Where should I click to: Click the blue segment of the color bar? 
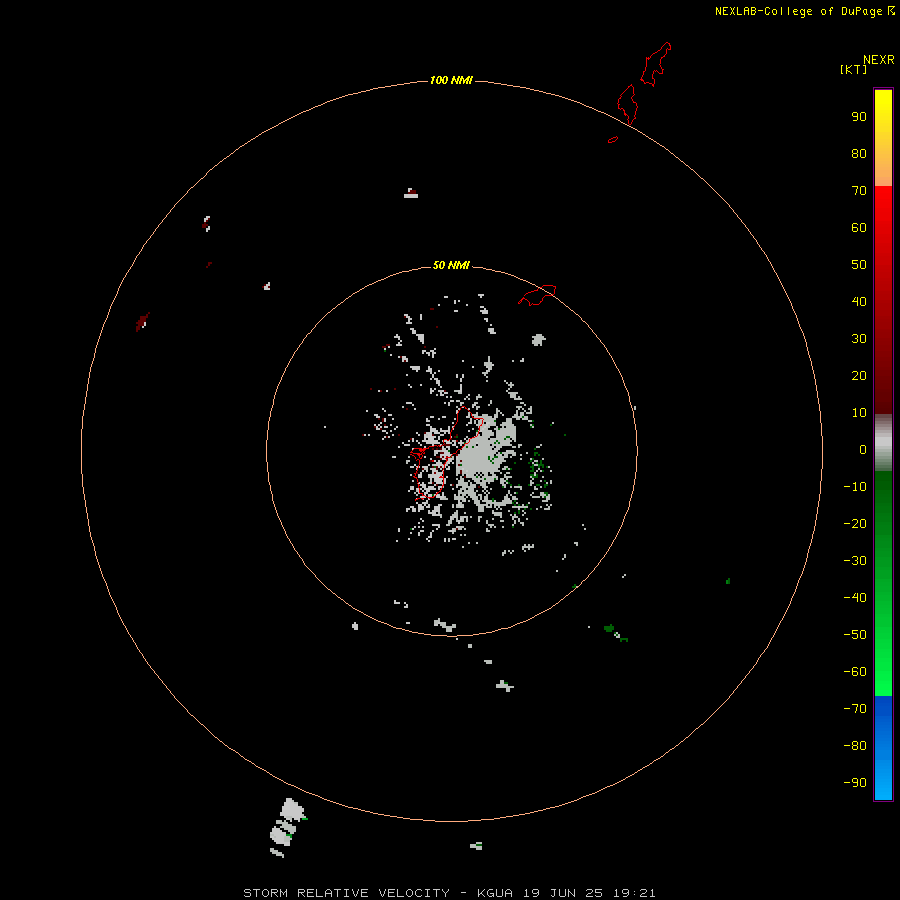883,748
